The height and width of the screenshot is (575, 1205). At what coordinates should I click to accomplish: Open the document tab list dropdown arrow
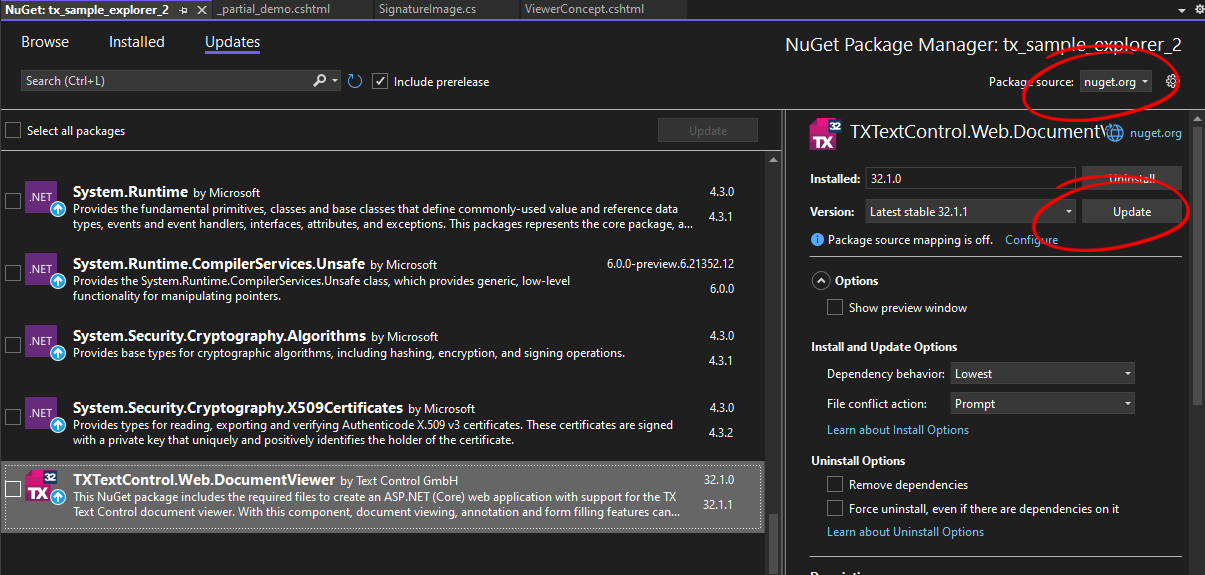click(1182, 10)
